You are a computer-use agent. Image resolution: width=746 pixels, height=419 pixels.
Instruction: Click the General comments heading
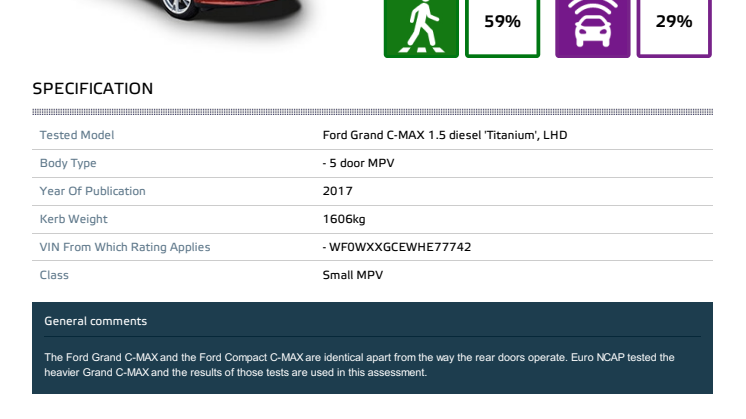coord(95,321)
